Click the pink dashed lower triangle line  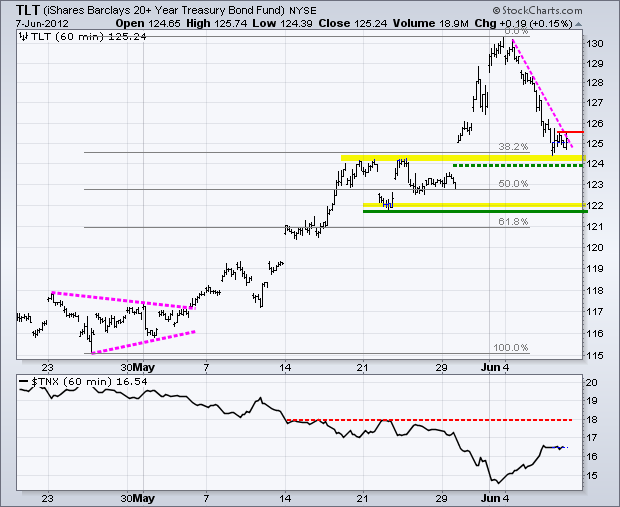coord(144,342)
